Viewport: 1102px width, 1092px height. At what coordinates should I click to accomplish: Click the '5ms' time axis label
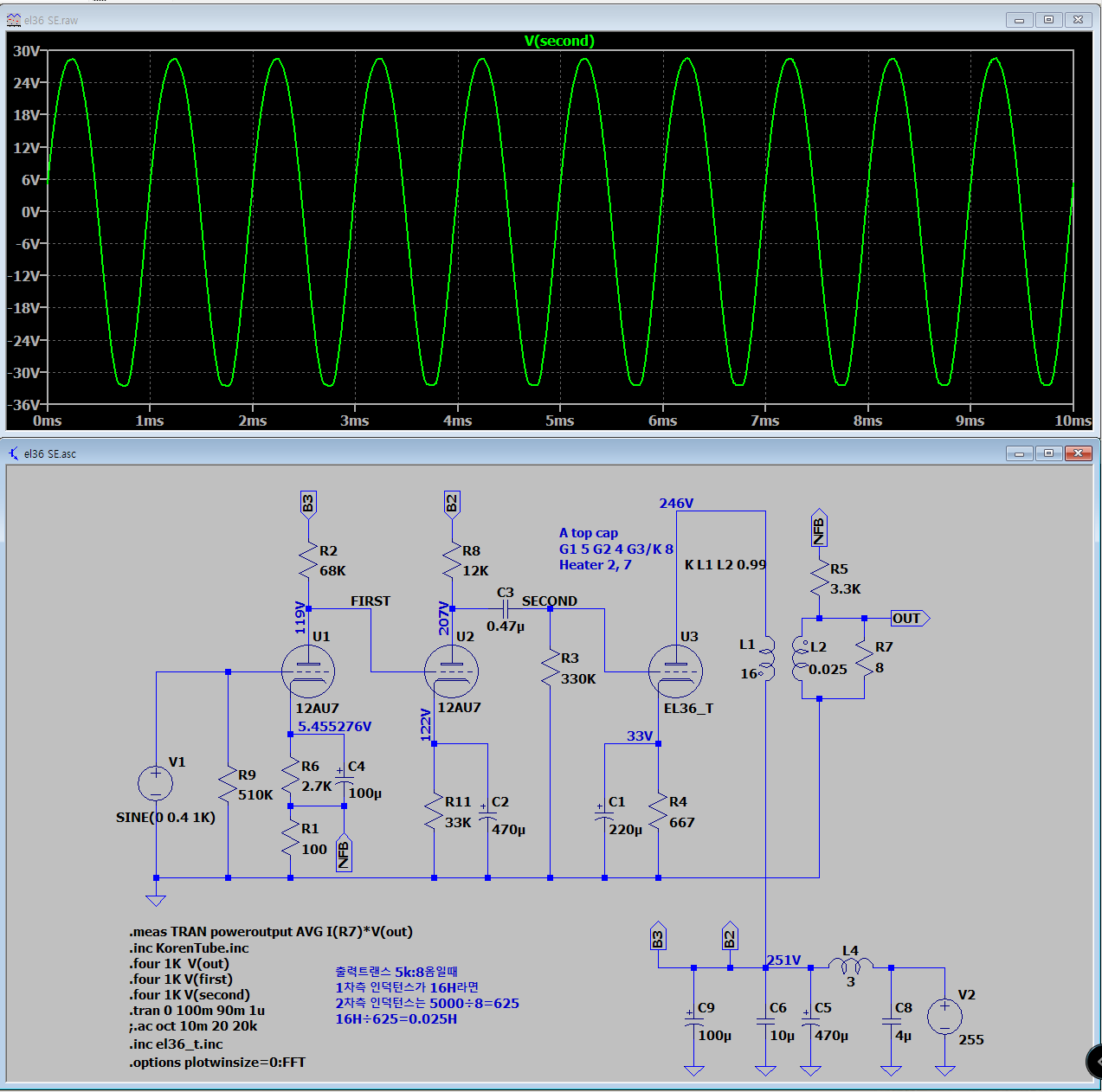click(559, 421)
